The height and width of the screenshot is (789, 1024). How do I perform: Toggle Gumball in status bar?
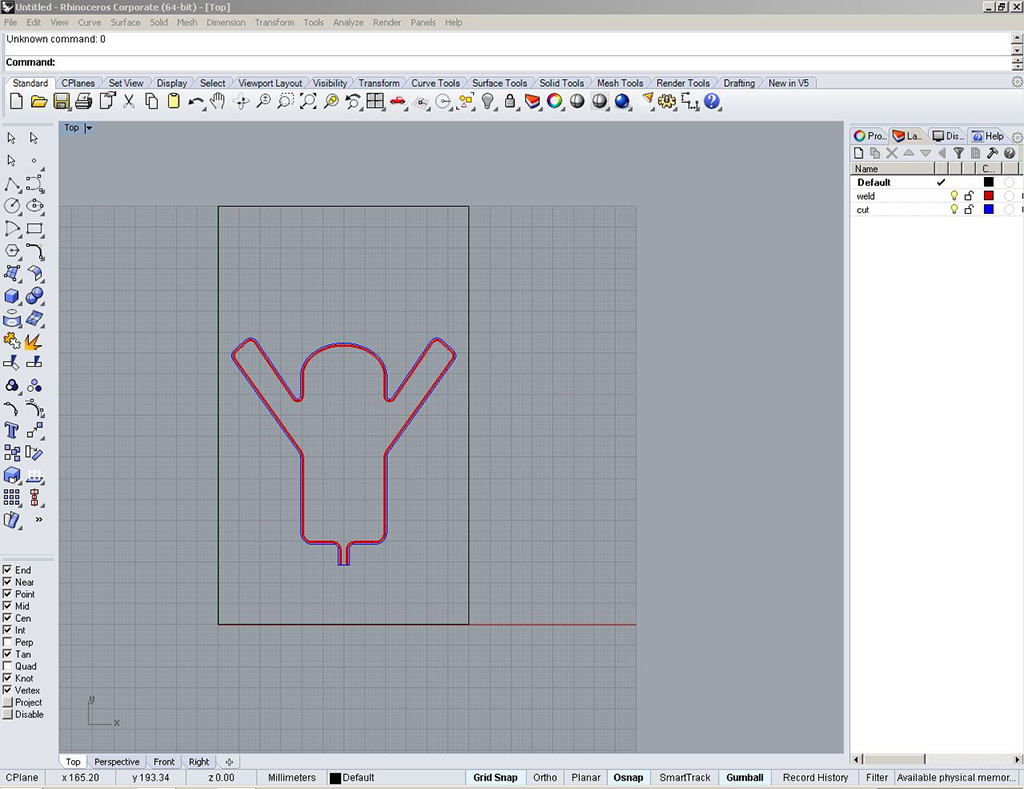coord(744,778)
